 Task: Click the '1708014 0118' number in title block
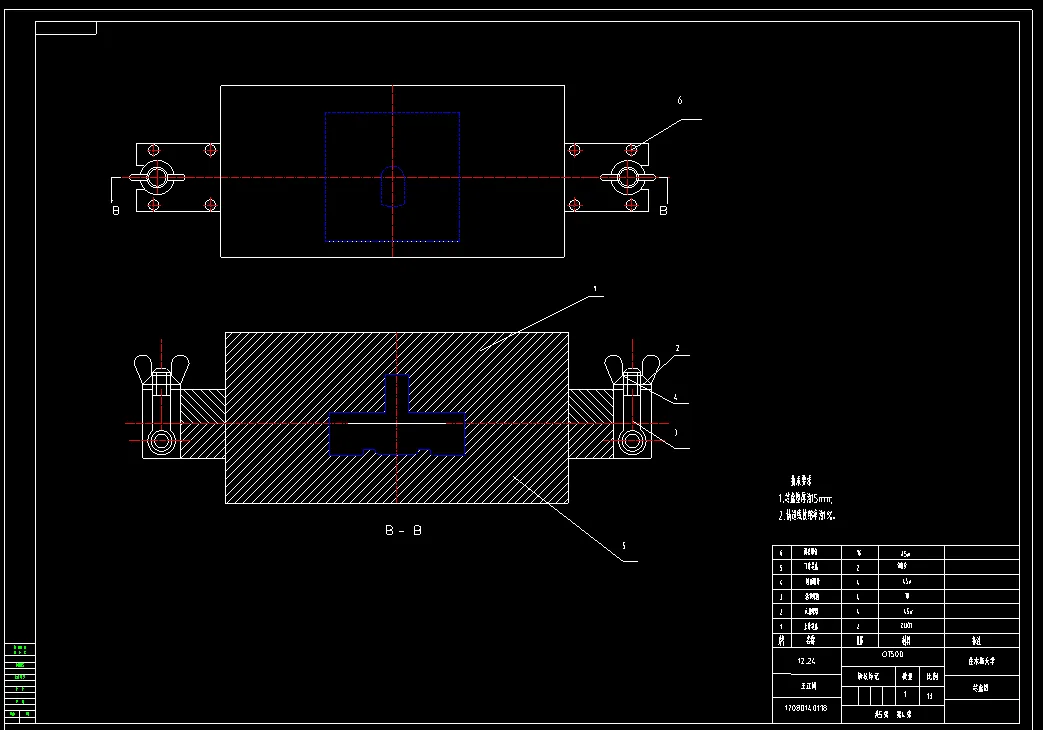pos(806,708)
